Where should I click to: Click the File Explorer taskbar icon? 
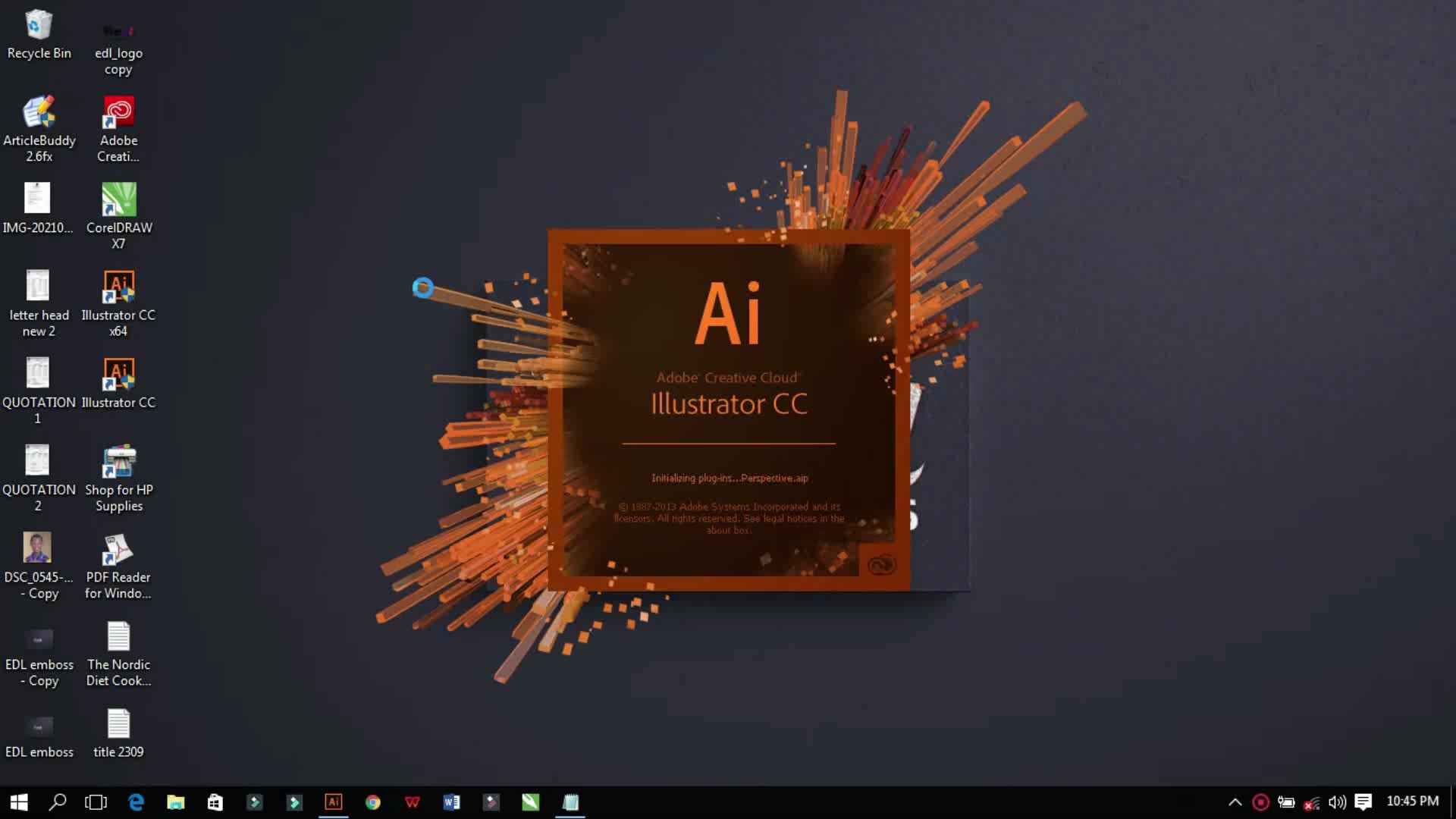tap(175, 802)
